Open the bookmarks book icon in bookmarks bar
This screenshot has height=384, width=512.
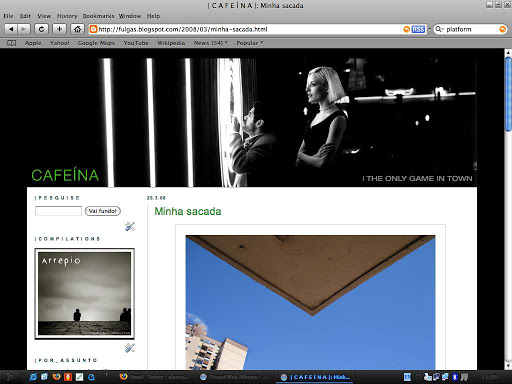pos(12,43)
